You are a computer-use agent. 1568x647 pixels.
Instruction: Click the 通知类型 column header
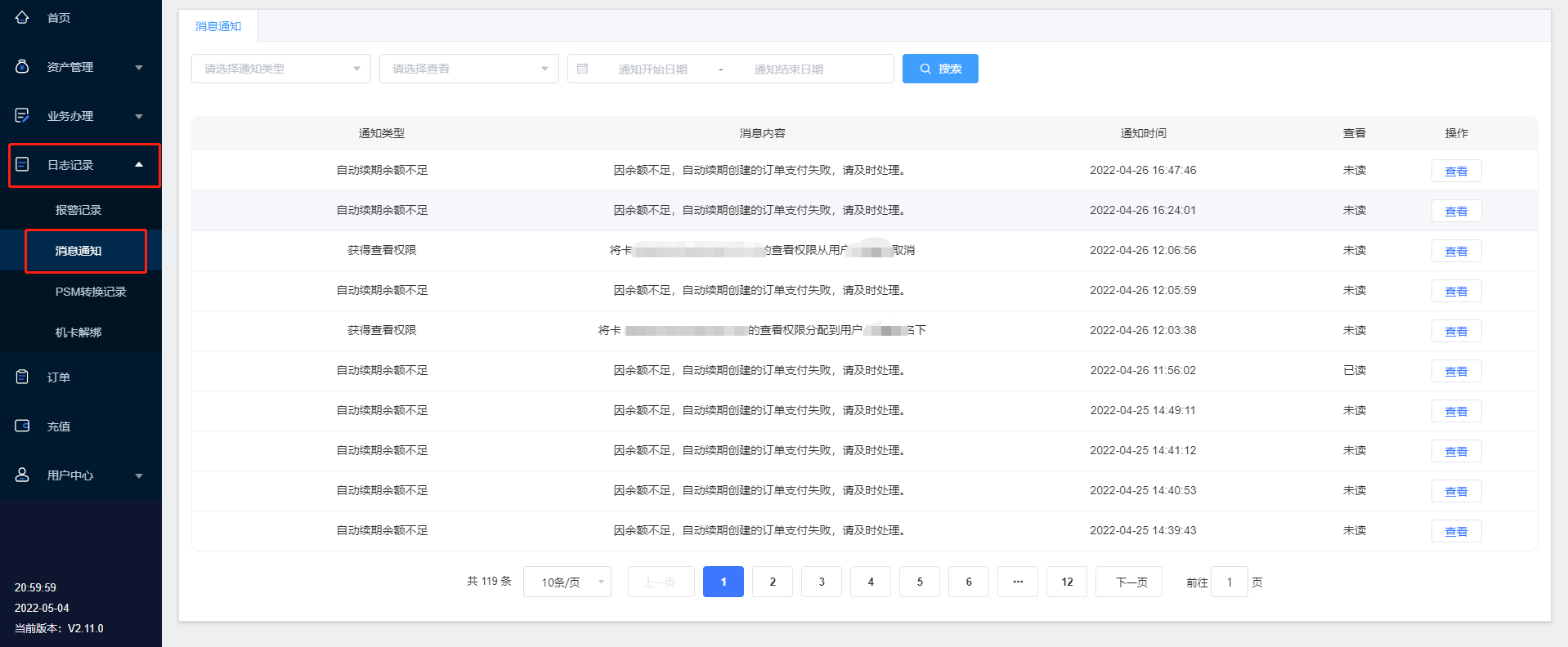[x=382, y=133]
